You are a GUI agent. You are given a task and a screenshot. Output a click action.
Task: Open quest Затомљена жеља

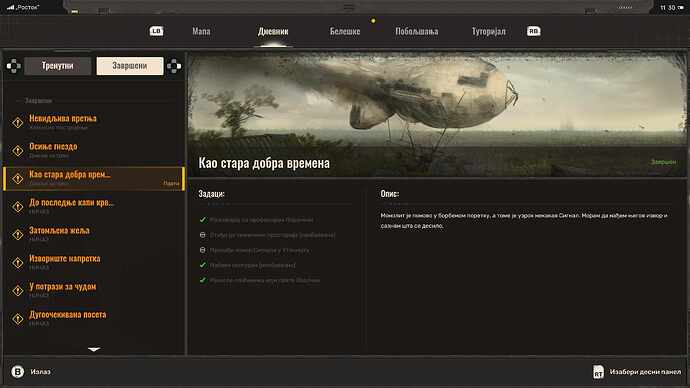[94, 234]
